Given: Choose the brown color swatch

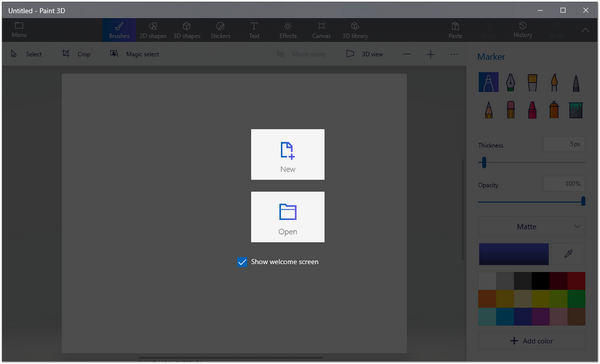Looking at the screenshot, I should (576, 317).
